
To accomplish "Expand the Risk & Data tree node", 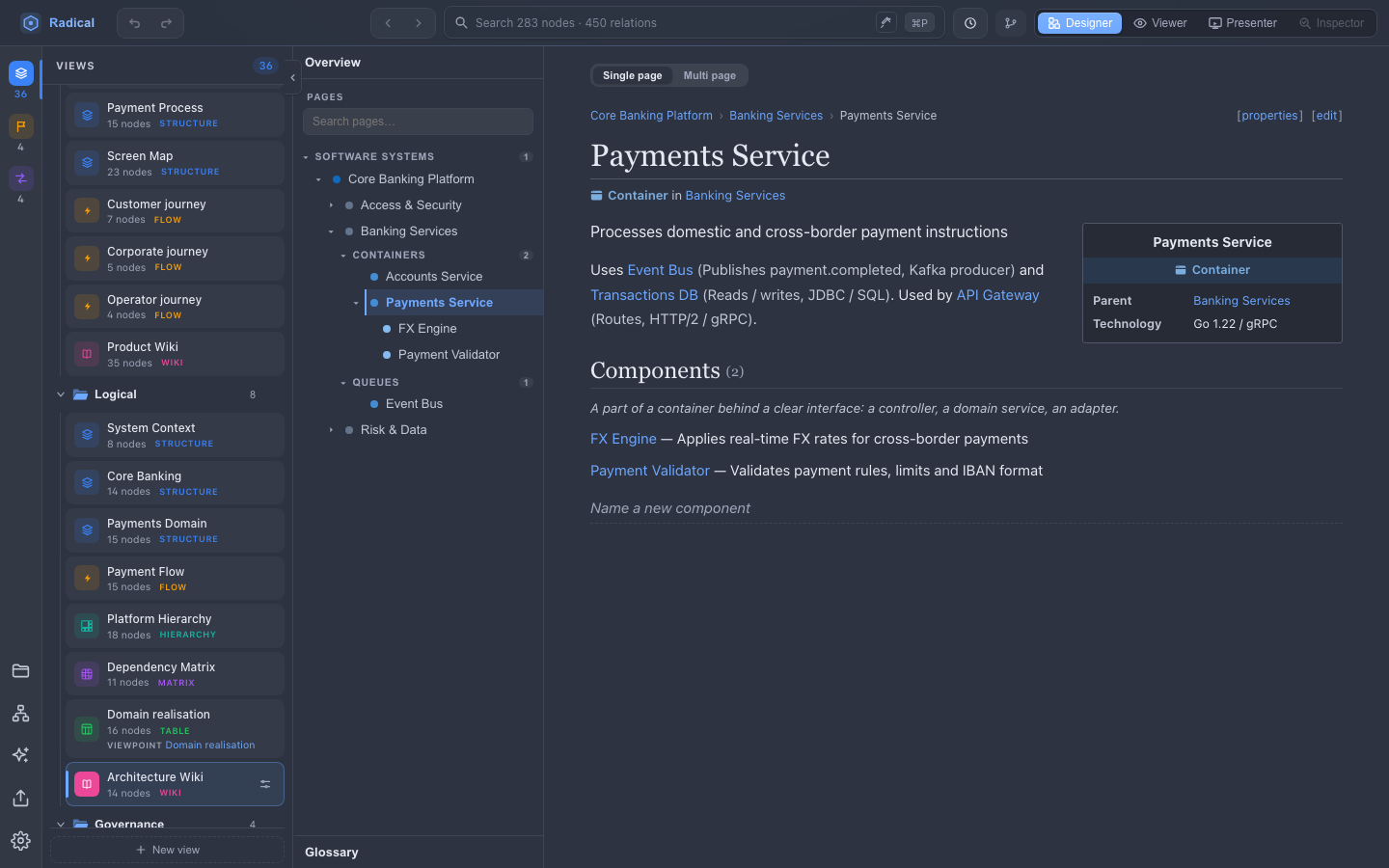I will (x=331, y=430).
